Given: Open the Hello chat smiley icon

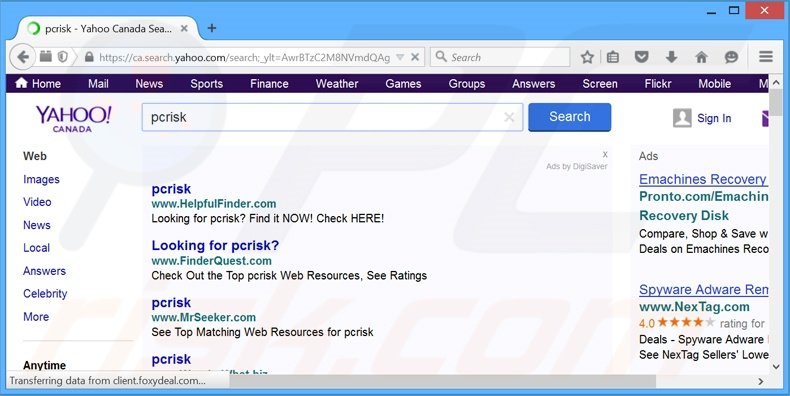Looking at the screenshot, I should [731, 57].
